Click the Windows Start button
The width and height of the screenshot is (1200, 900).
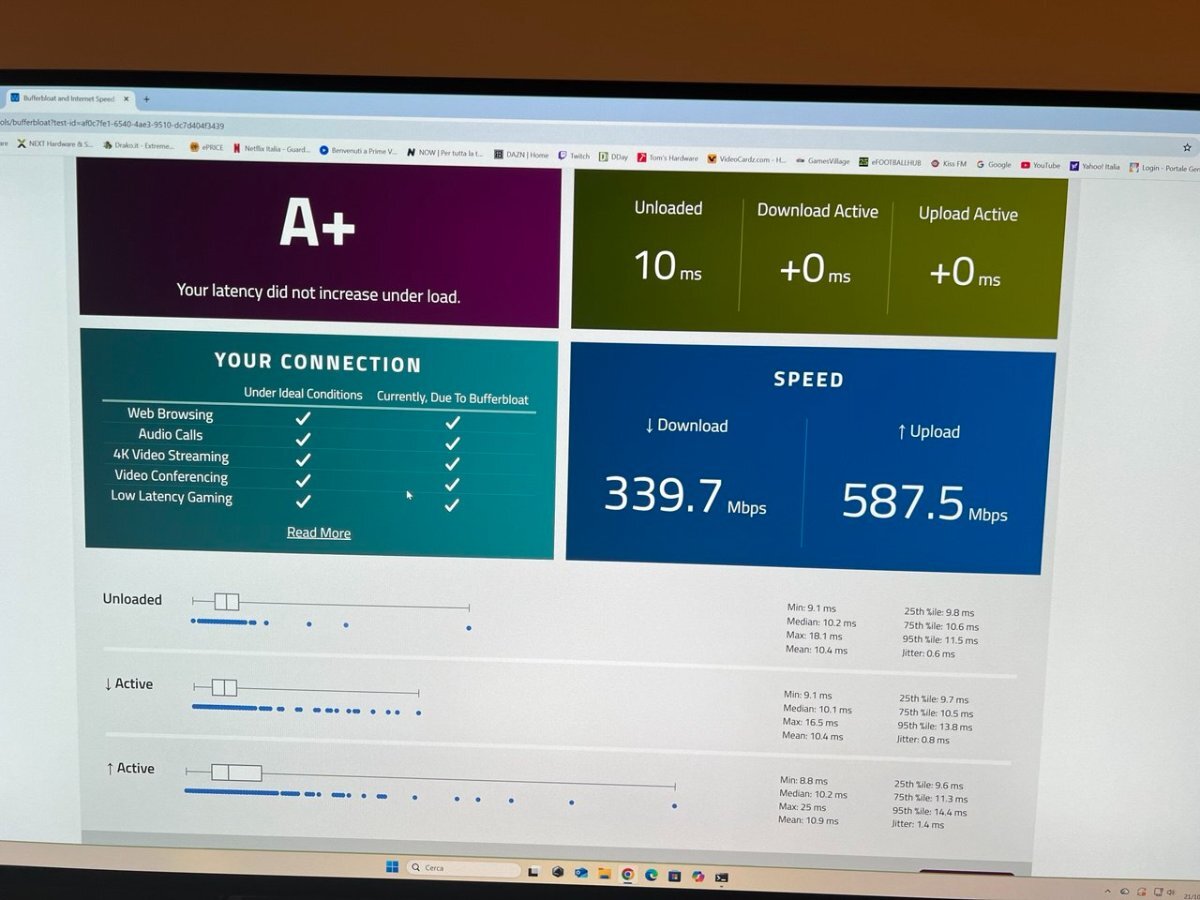pos(392,867)
